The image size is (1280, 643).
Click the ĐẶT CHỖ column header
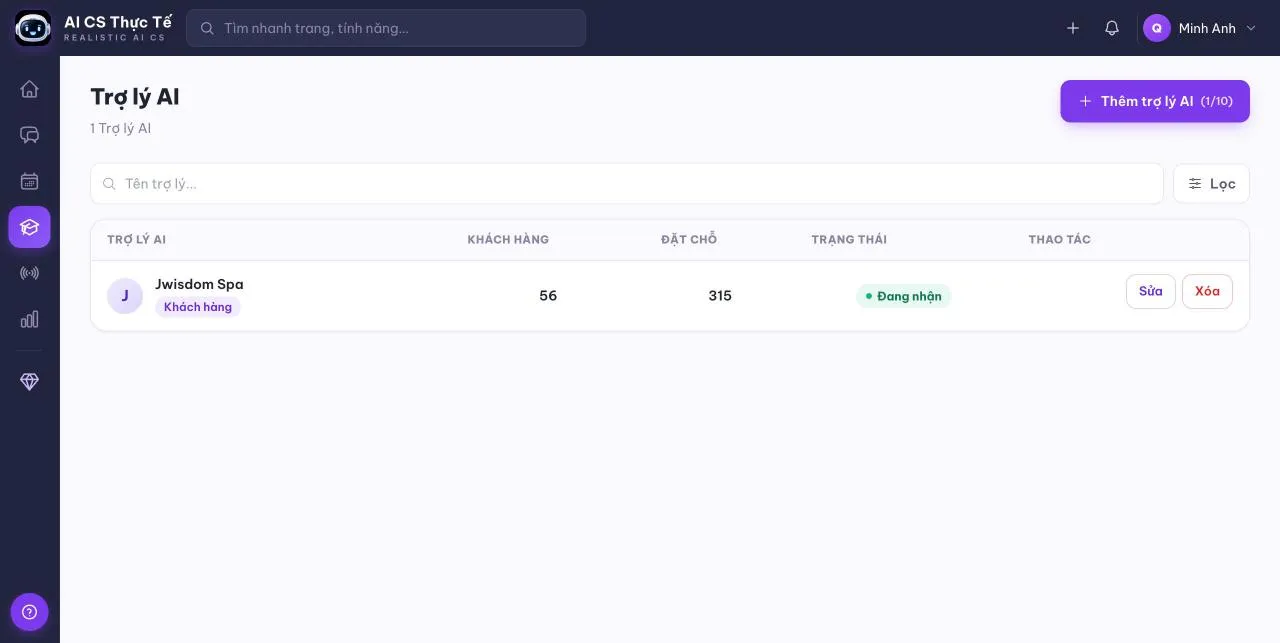click(689, 240)
